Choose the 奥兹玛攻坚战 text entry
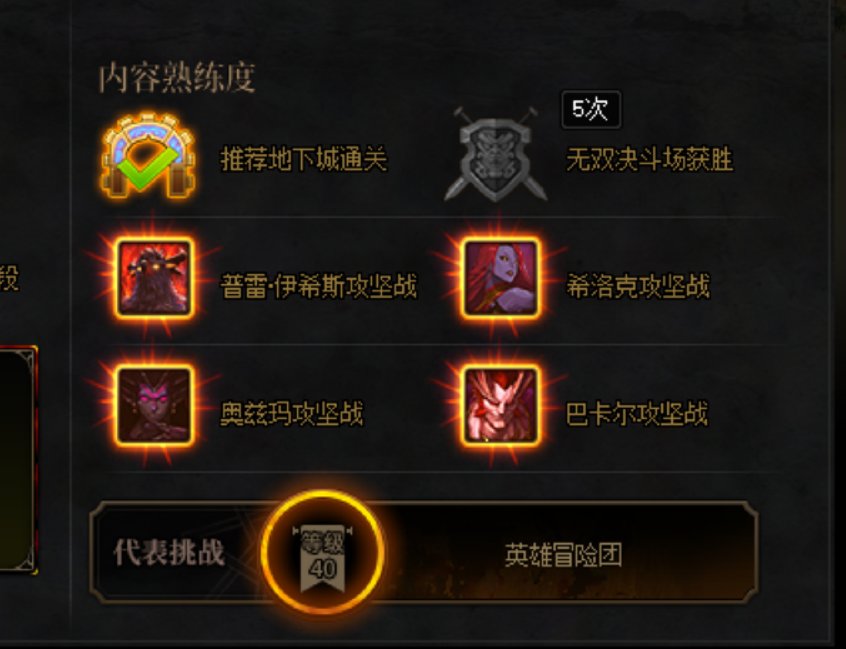 pos(292,414)
